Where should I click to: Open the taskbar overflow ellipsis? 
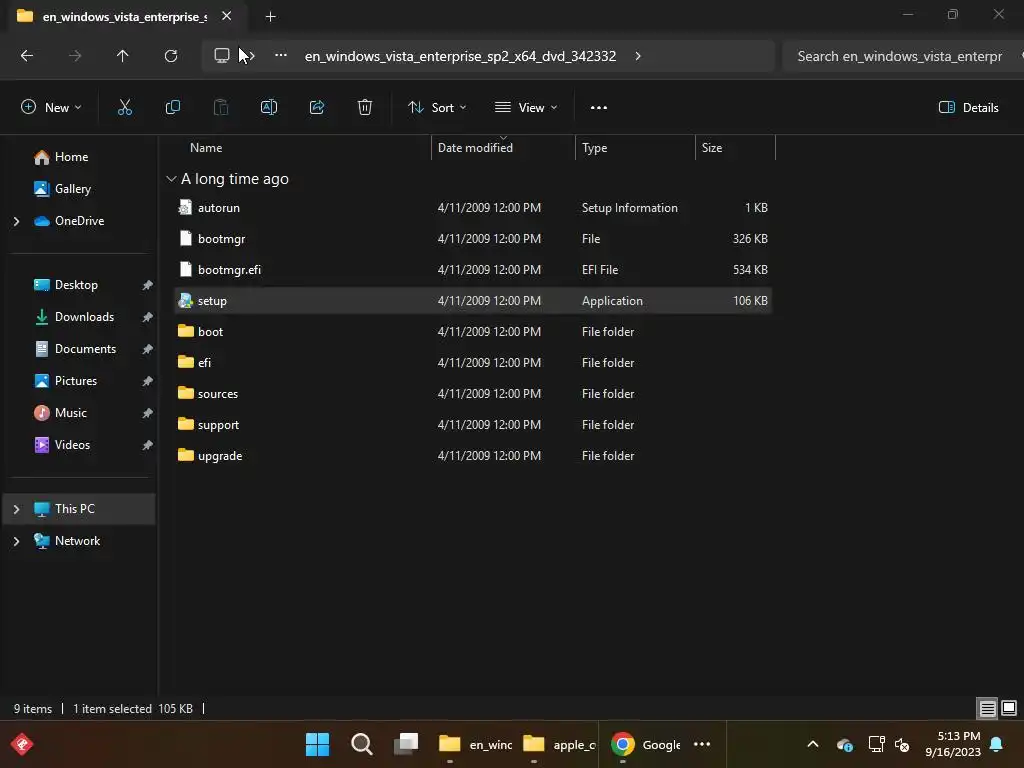coord(702,744)
